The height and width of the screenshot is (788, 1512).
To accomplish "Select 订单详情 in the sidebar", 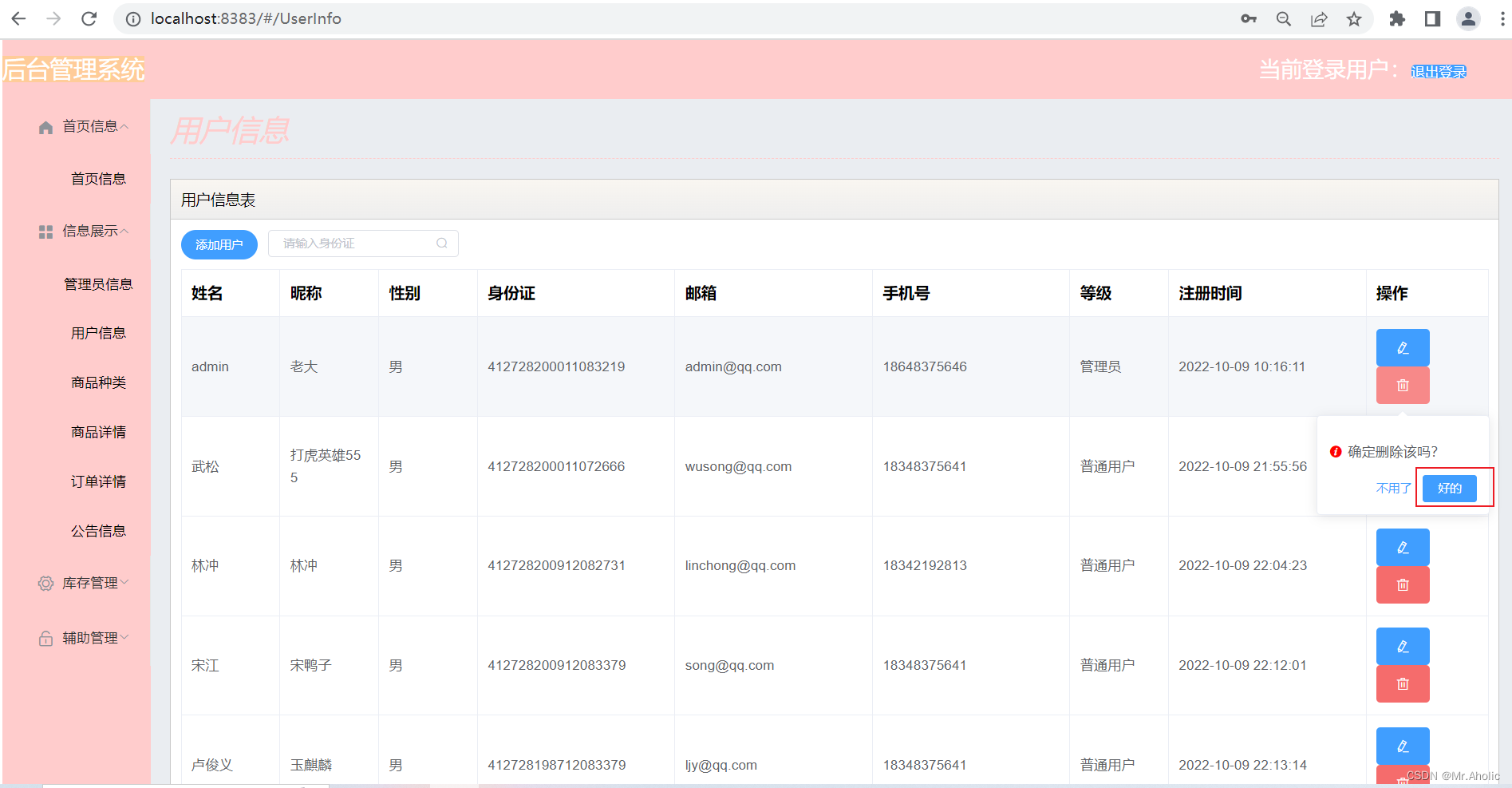I will (x=98, y=481).
